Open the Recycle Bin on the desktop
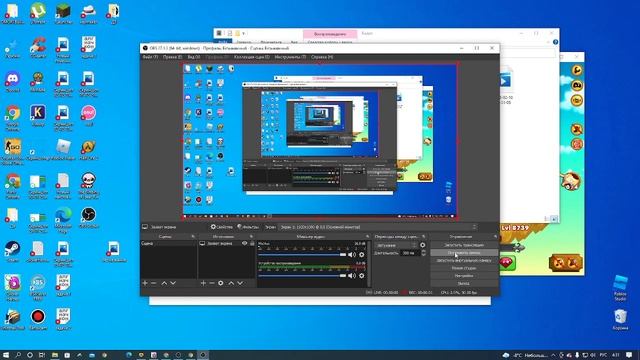640x360 pixels. [x=620, y=319]
